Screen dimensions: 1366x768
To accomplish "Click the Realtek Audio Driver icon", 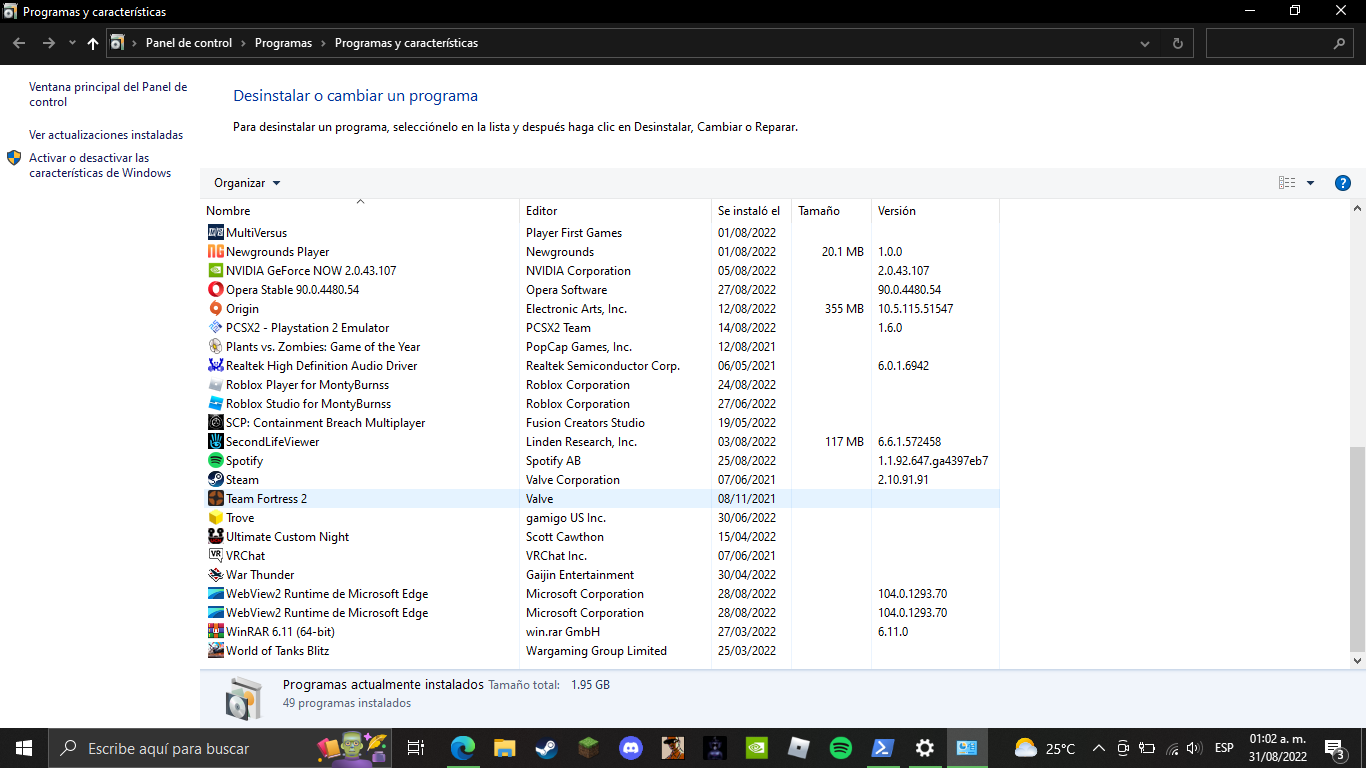I will pyautogui.click(x=215, y=366).
